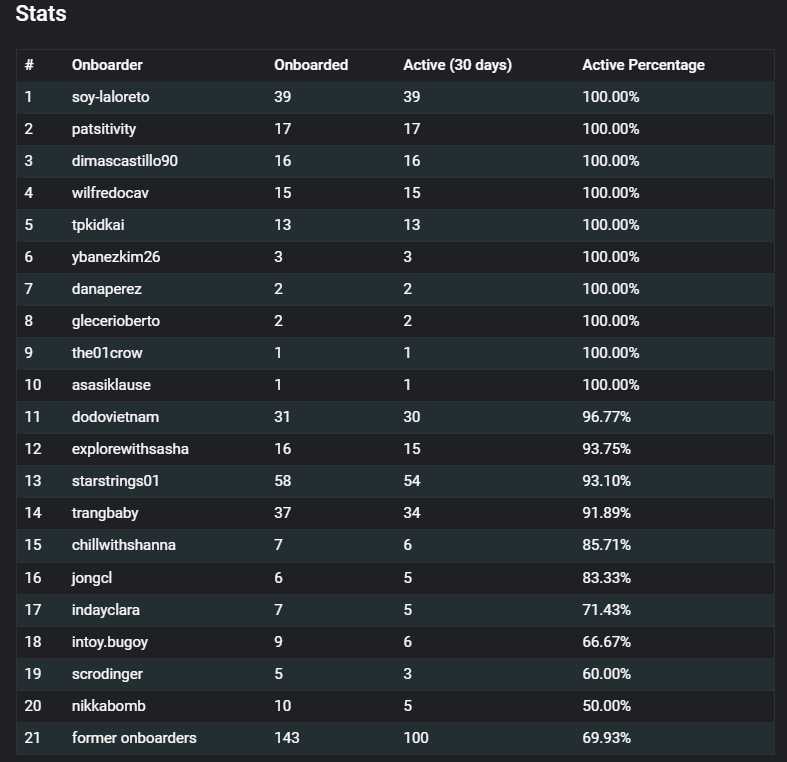787x762 pixels.
Task: Click the Stats heading
Action: pyautogui.click(x=41, y=14)
